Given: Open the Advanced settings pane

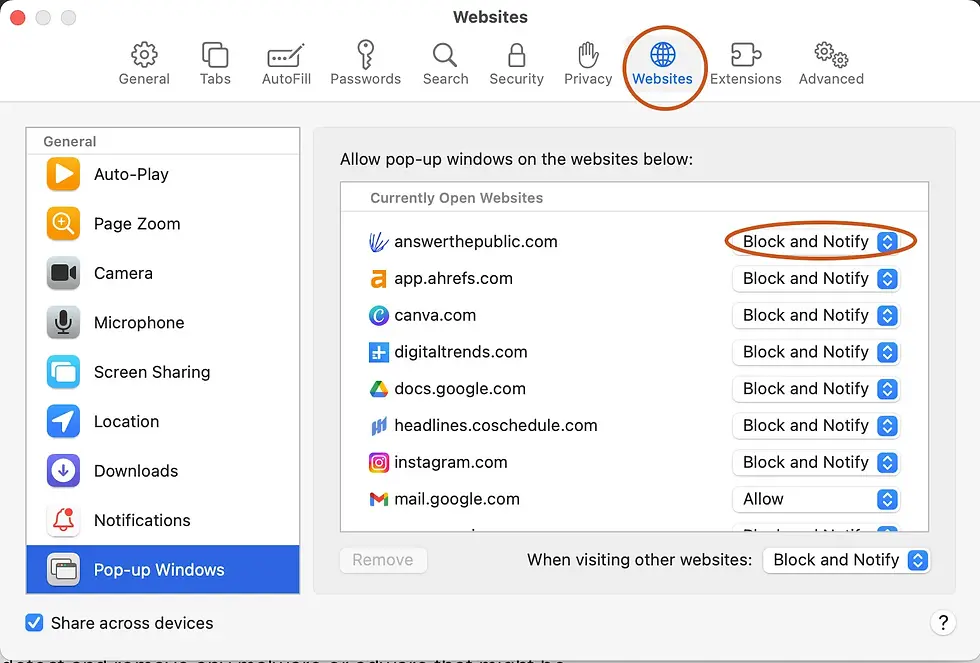Looking at the screenshot, I should tap(830, 62).
